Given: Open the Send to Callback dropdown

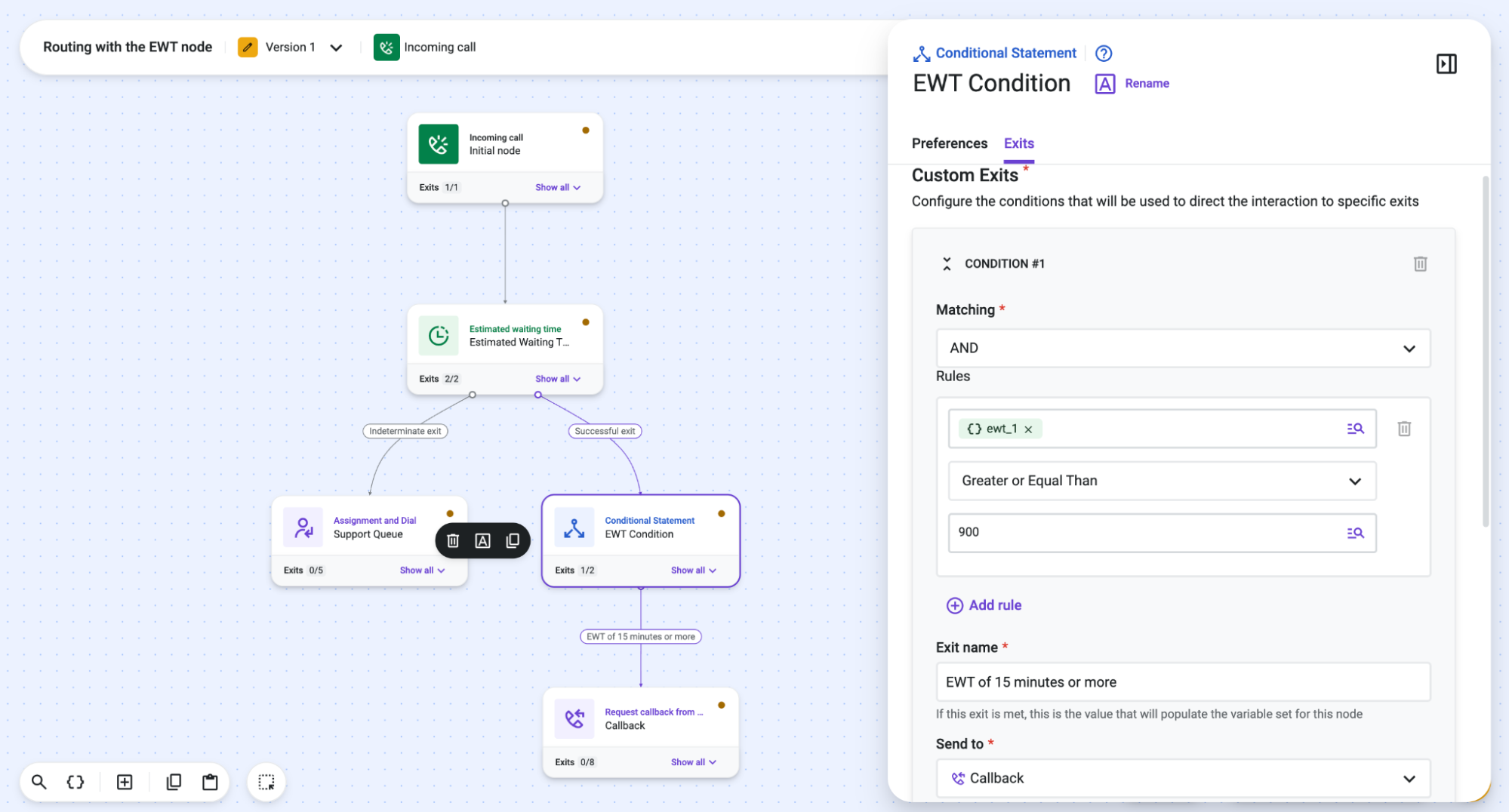Looking at the screenshot, I should (x=1183, y=778).
